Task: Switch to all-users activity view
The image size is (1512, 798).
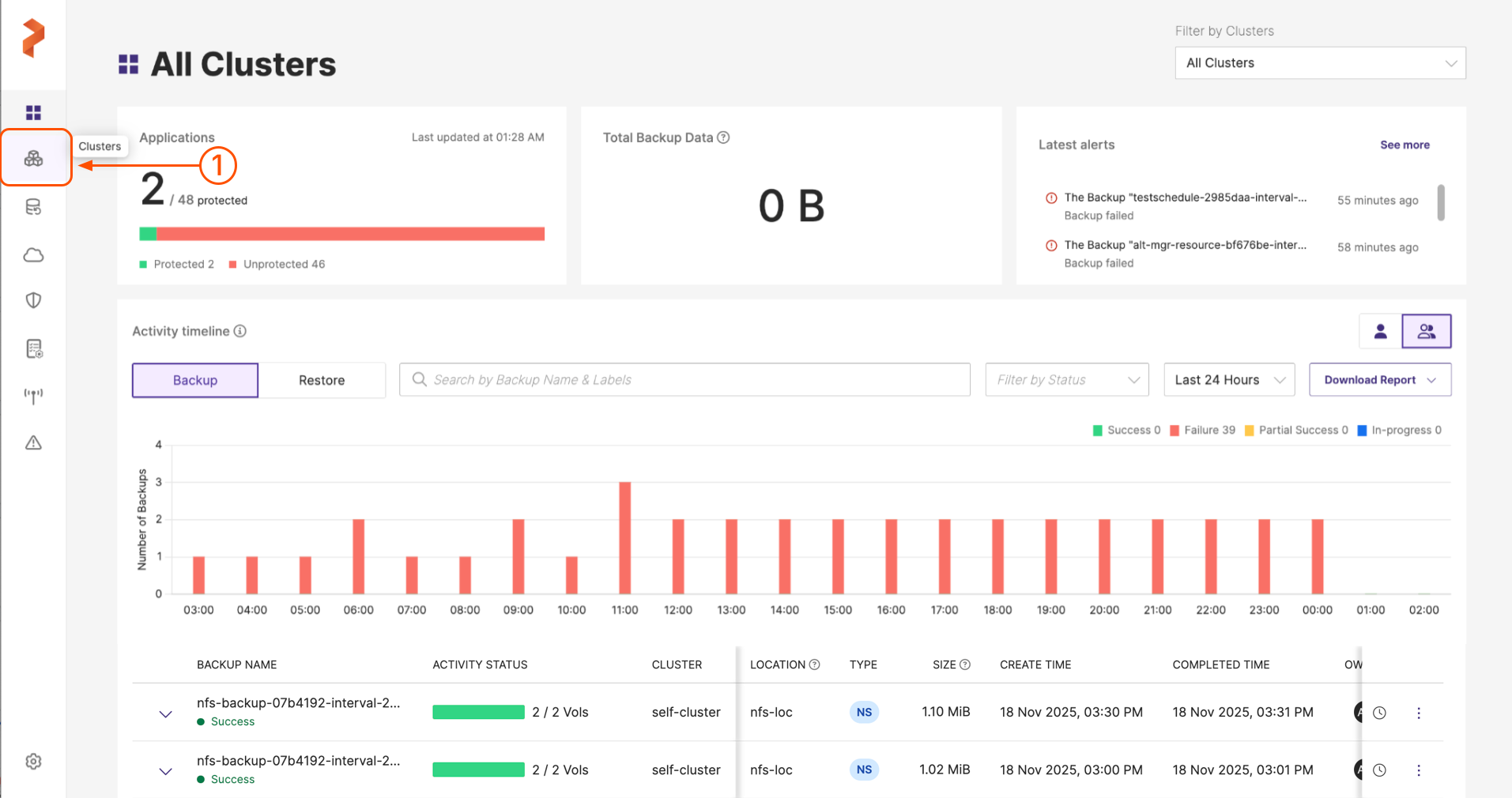Action: tap(1426, 331)
